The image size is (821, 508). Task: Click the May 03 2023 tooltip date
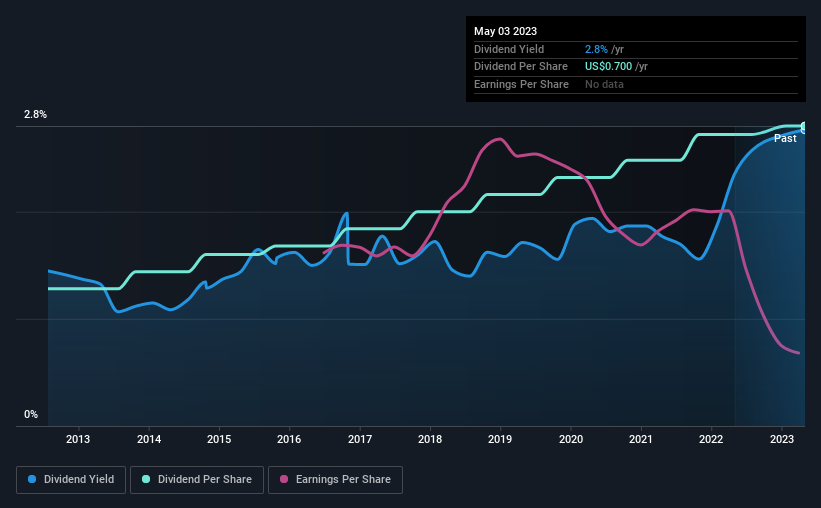505,31
